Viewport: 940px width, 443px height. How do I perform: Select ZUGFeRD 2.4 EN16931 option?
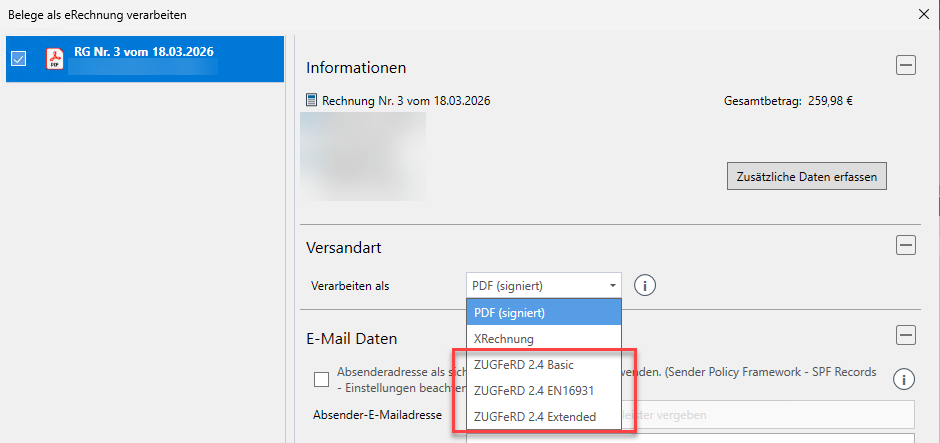tap(543, 390)
